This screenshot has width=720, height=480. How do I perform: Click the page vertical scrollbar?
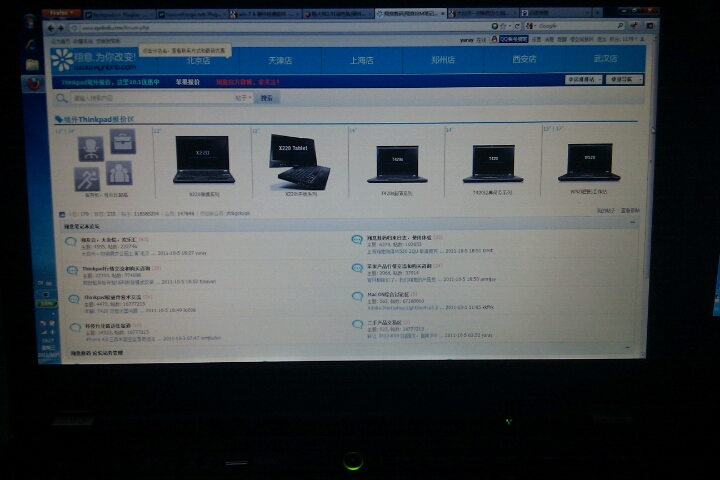[647, 198]
